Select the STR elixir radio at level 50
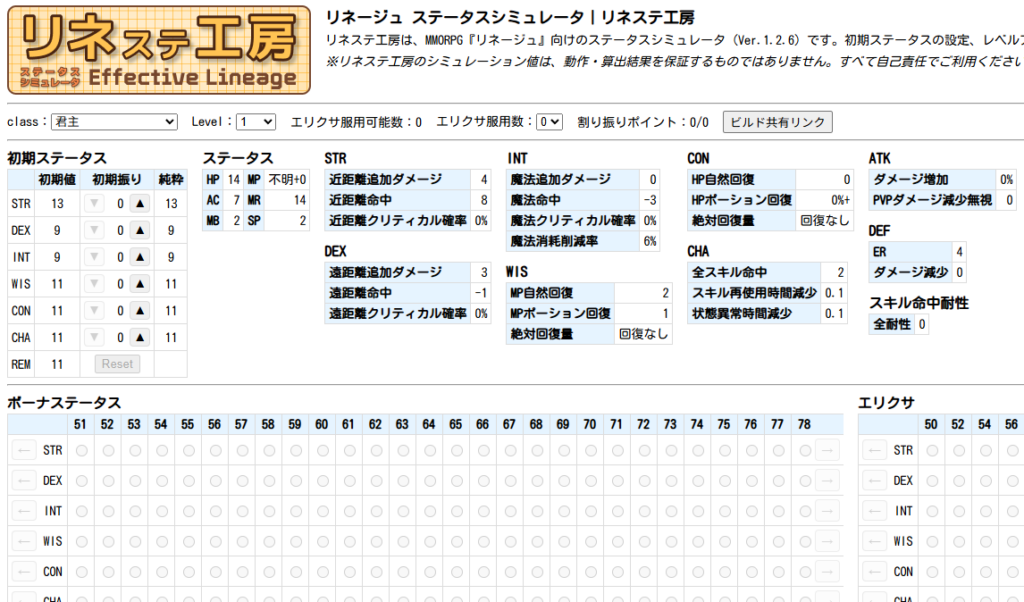Viewport: 1024px width, 602px height. [931, 451]
